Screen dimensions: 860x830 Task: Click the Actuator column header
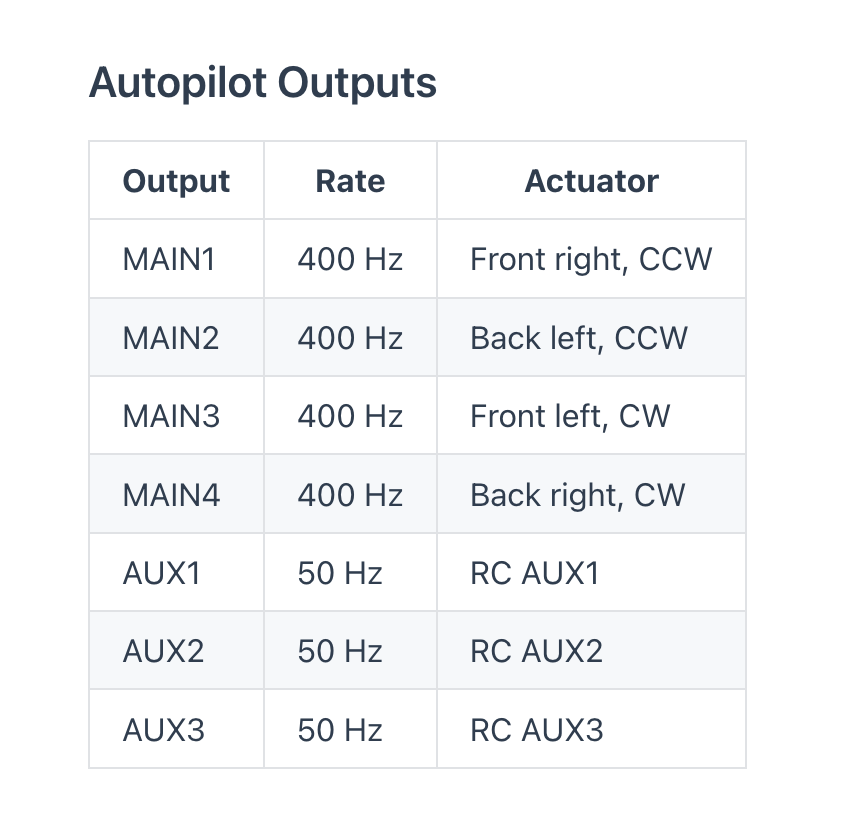click(591, 181)
